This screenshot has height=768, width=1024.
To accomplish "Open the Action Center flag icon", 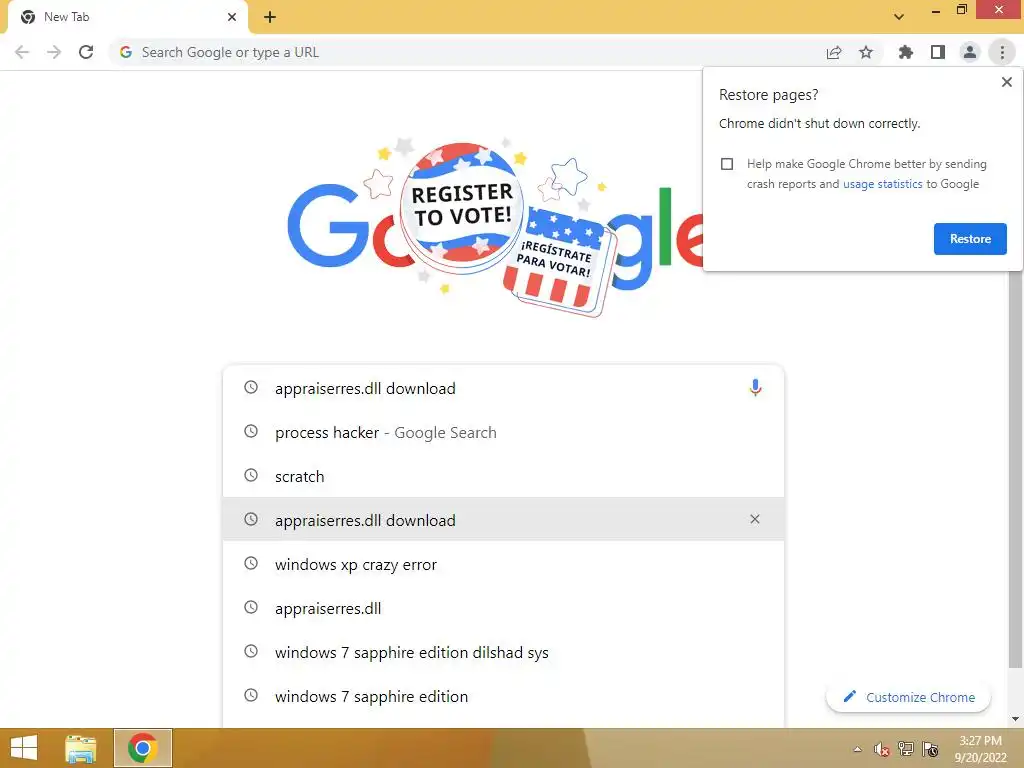I will (x=930, y=749).
